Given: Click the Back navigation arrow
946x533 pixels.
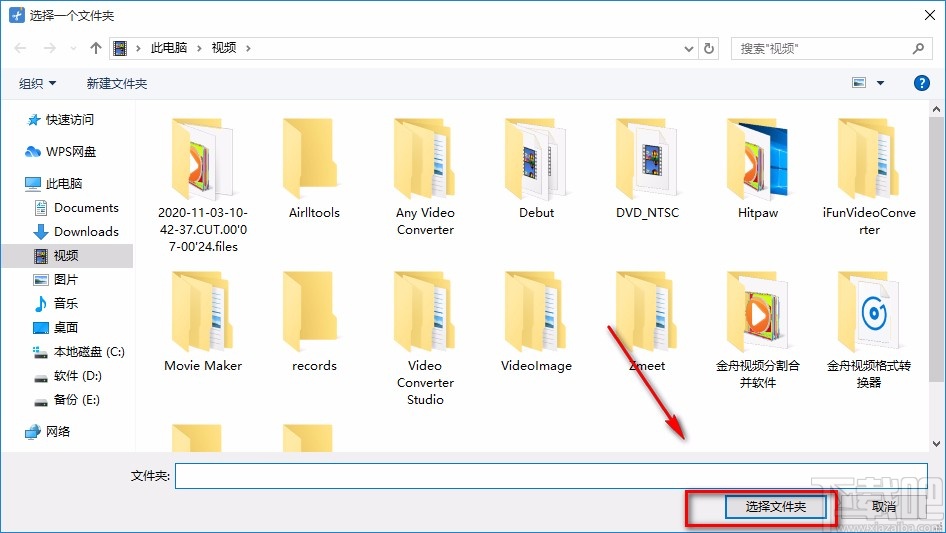Looking at the screenshot, I should [x=20, y=48].
